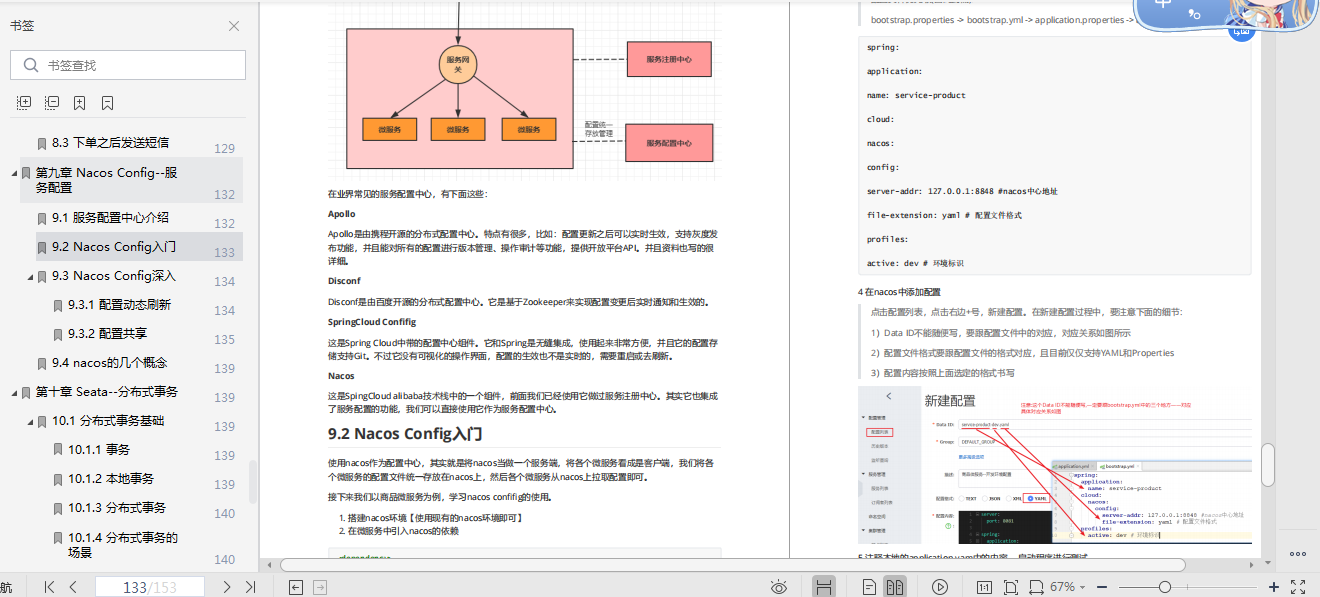Open bookmark 10.1.2 本地事务

point(111,479)
